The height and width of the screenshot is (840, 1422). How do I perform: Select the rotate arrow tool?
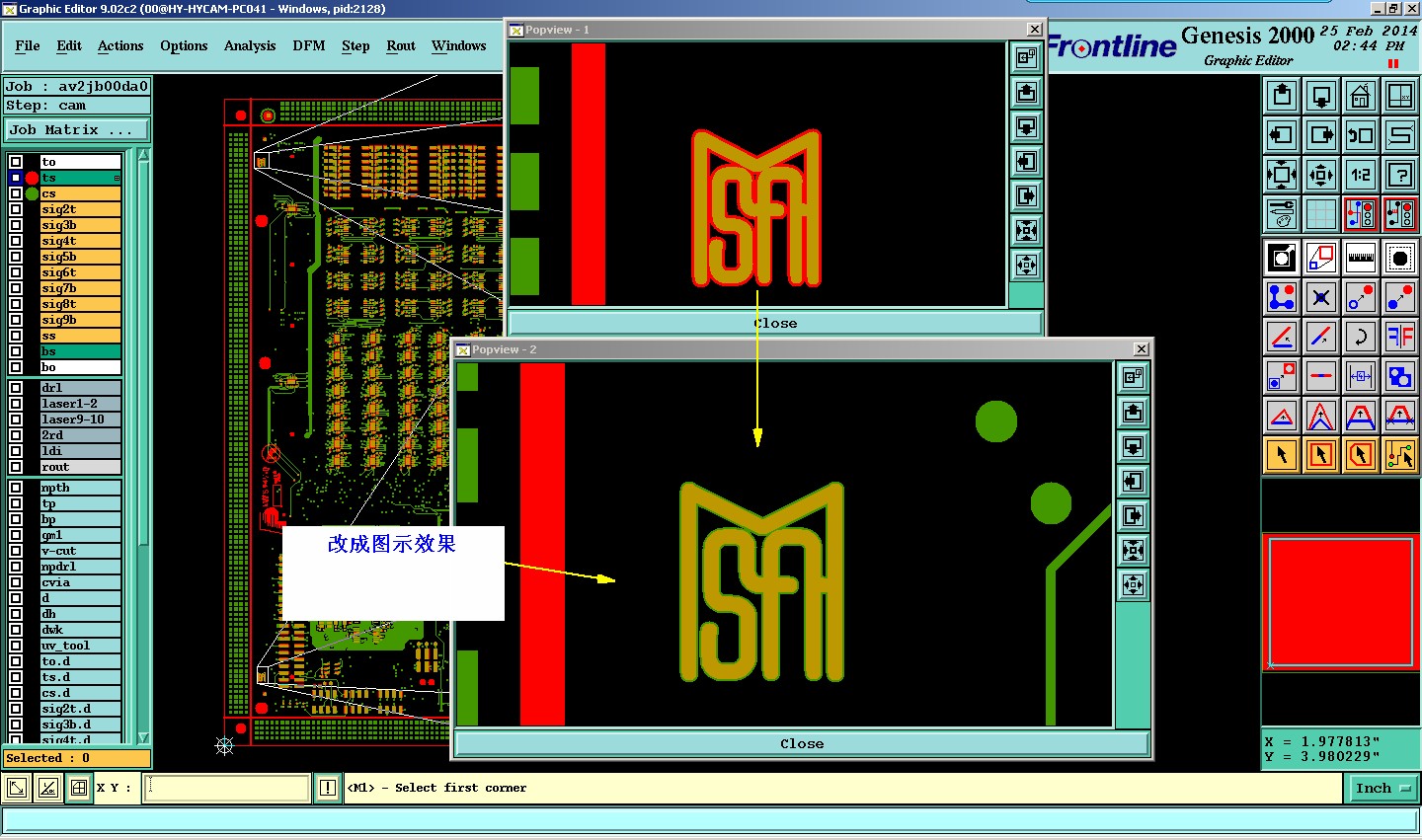[1361, 337]
